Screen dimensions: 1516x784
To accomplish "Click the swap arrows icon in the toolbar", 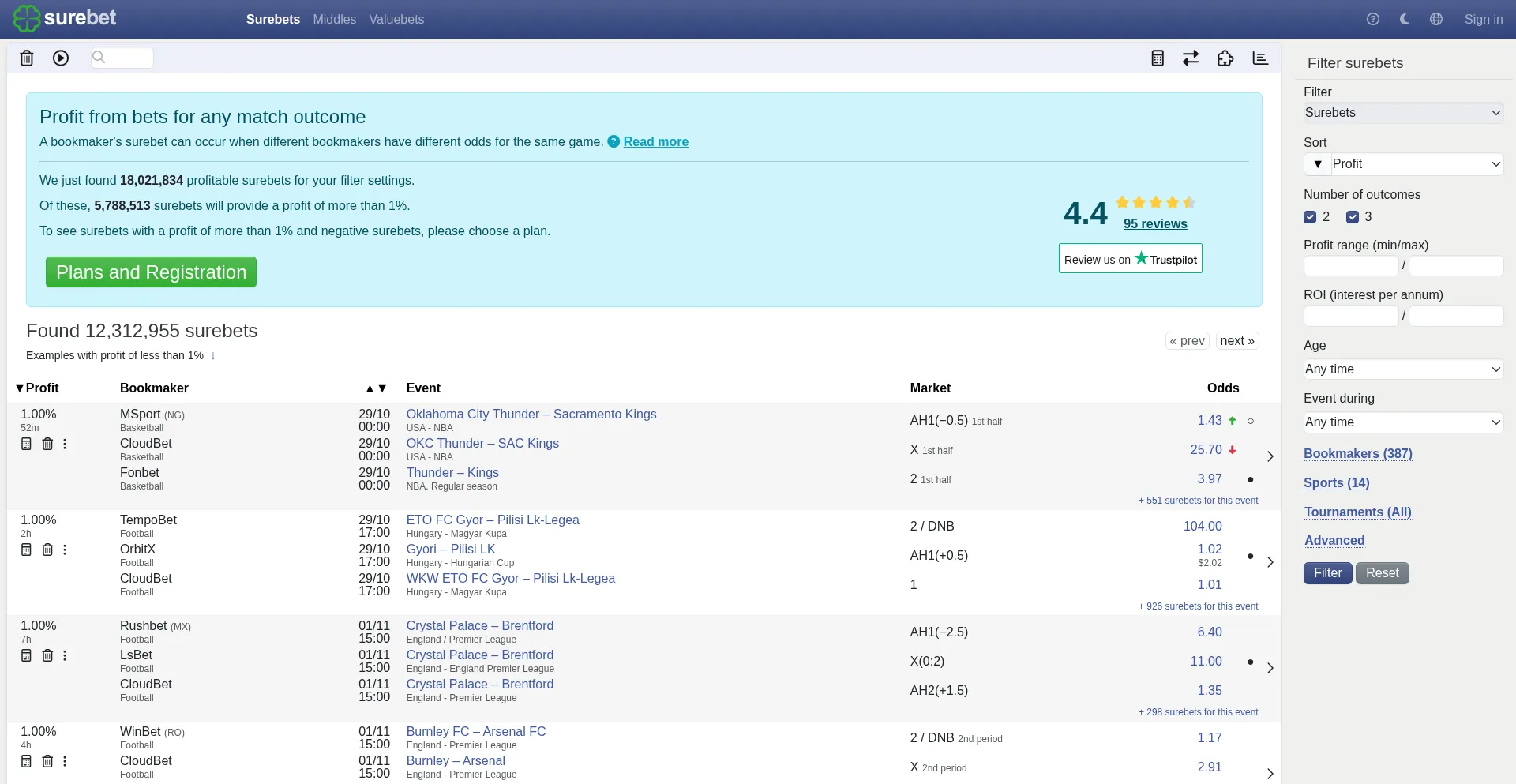I will coord(1191,58).
